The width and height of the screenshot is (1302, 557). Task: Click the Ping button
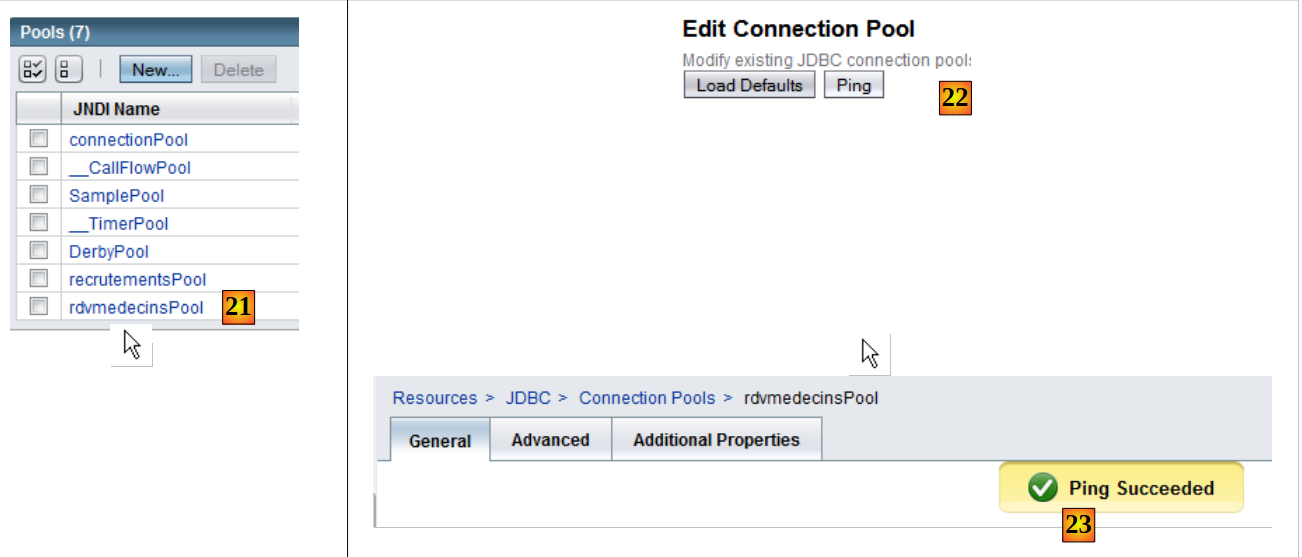coord(853,85)
